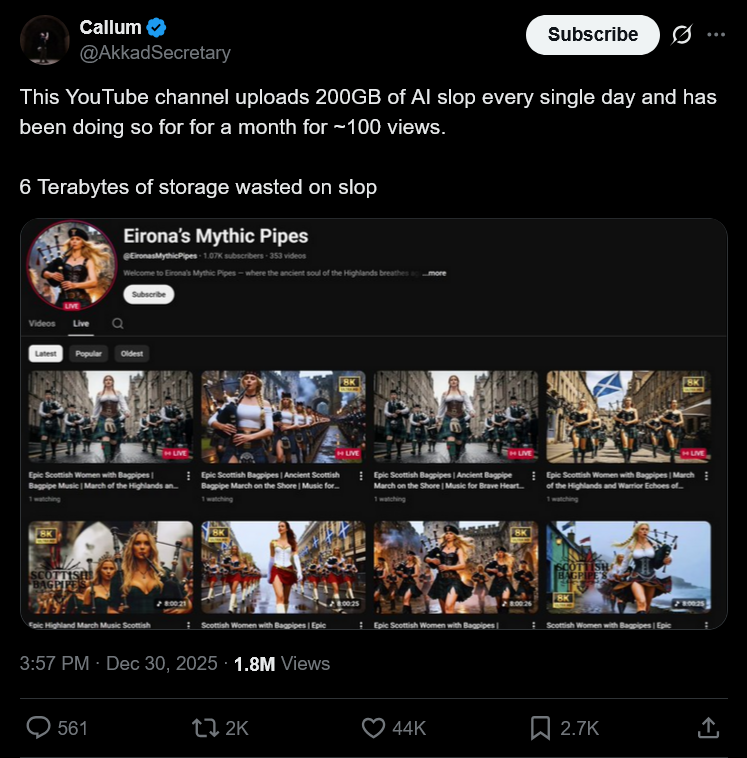
Task: Switch to the Videos tab
Action: (x=42, y=323)
